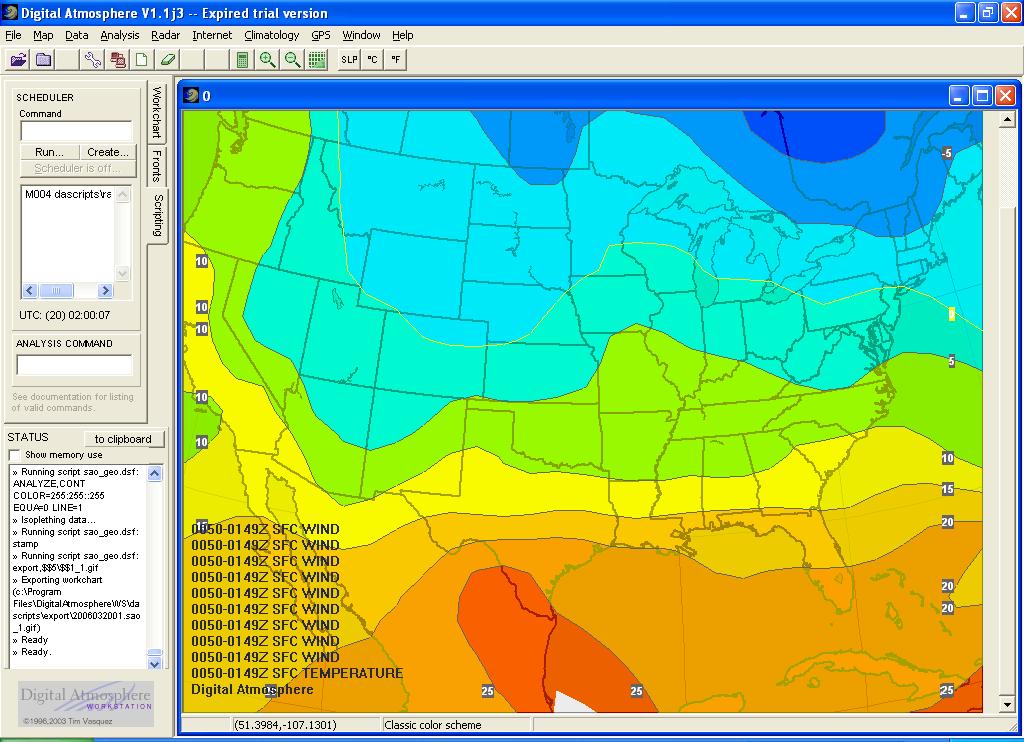Open the Data menu
Screen dimensions: 1024x742
click(x=76, y=35)
